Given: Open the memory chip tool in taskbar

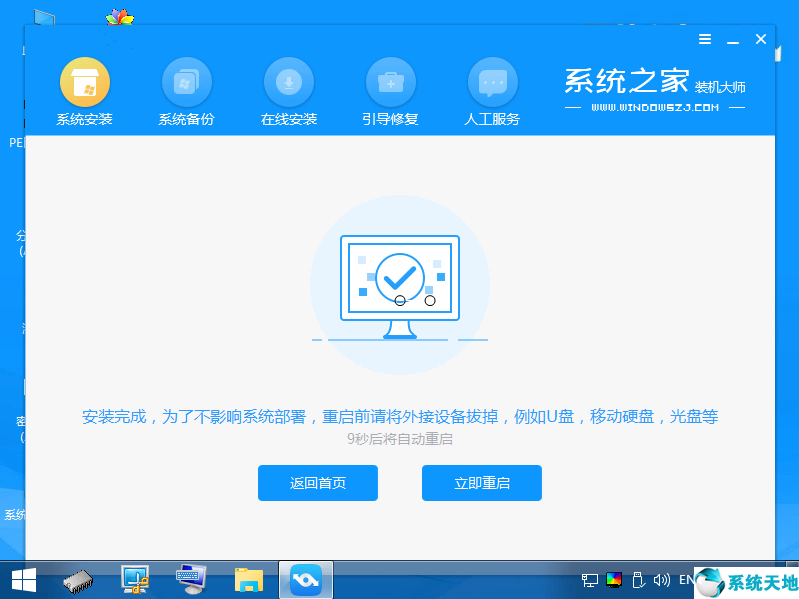Looking at the screenshot, I should point(78,581).
